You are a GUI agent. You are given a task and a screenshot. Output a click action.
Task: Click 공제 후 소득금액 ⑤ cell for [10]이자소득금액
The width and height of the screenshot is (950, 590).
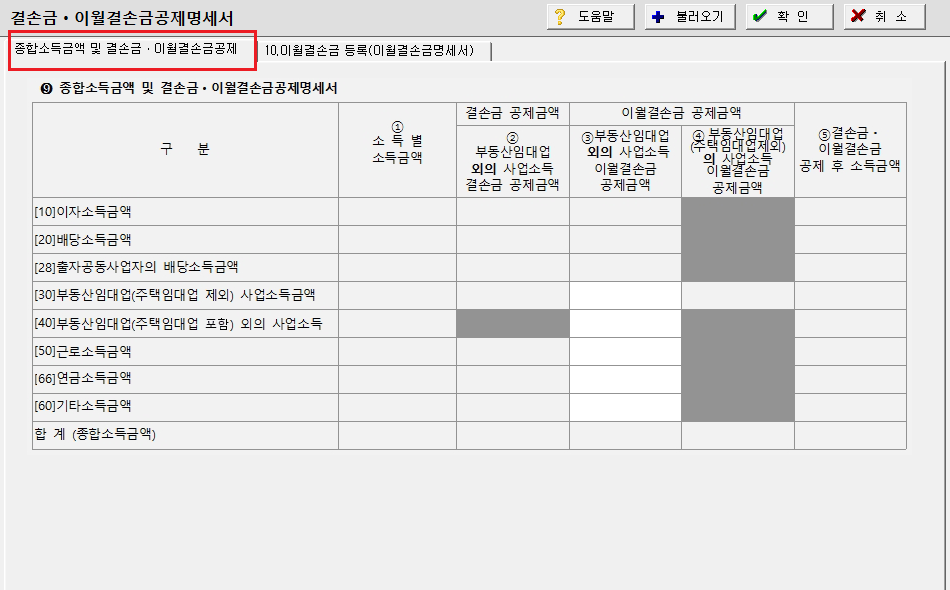tap(851, 211)
